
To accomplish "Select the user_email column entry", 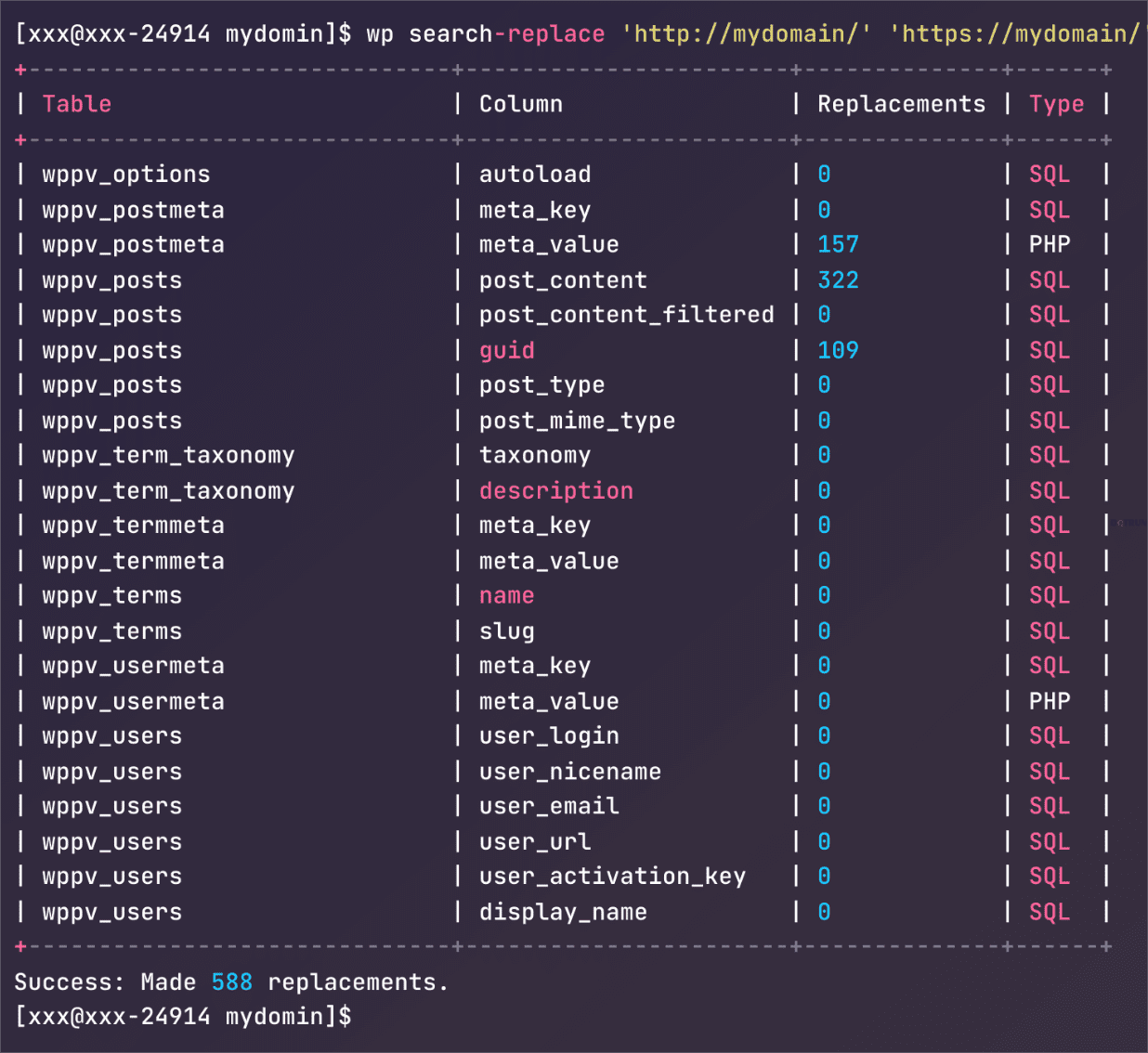I will (549, 806).
